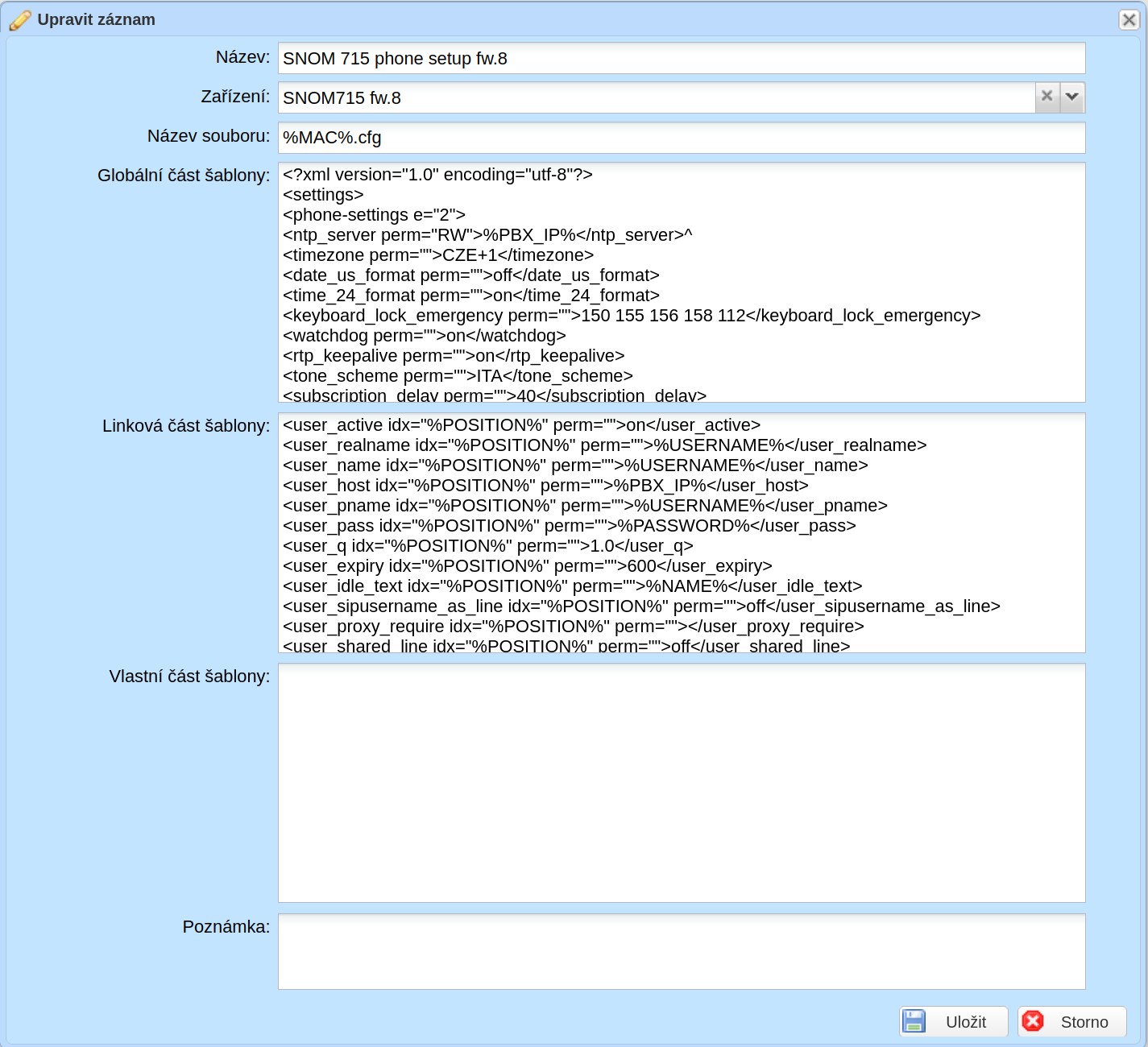
Task: Clear the Zařízení selection with the X icon
Action: [x=1047, y=97]
